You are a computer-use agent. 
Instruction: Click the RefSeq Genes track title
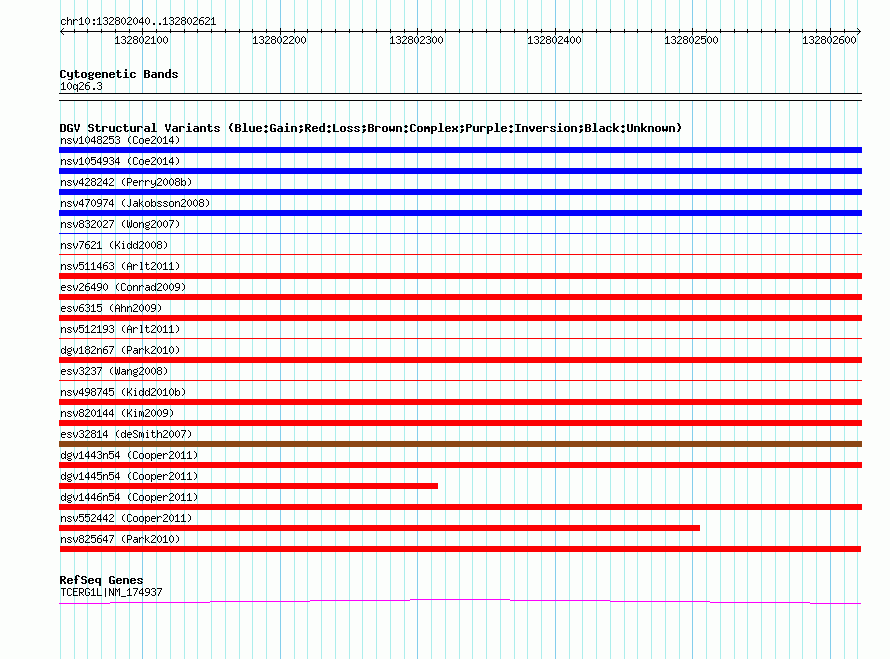(101, 580)
